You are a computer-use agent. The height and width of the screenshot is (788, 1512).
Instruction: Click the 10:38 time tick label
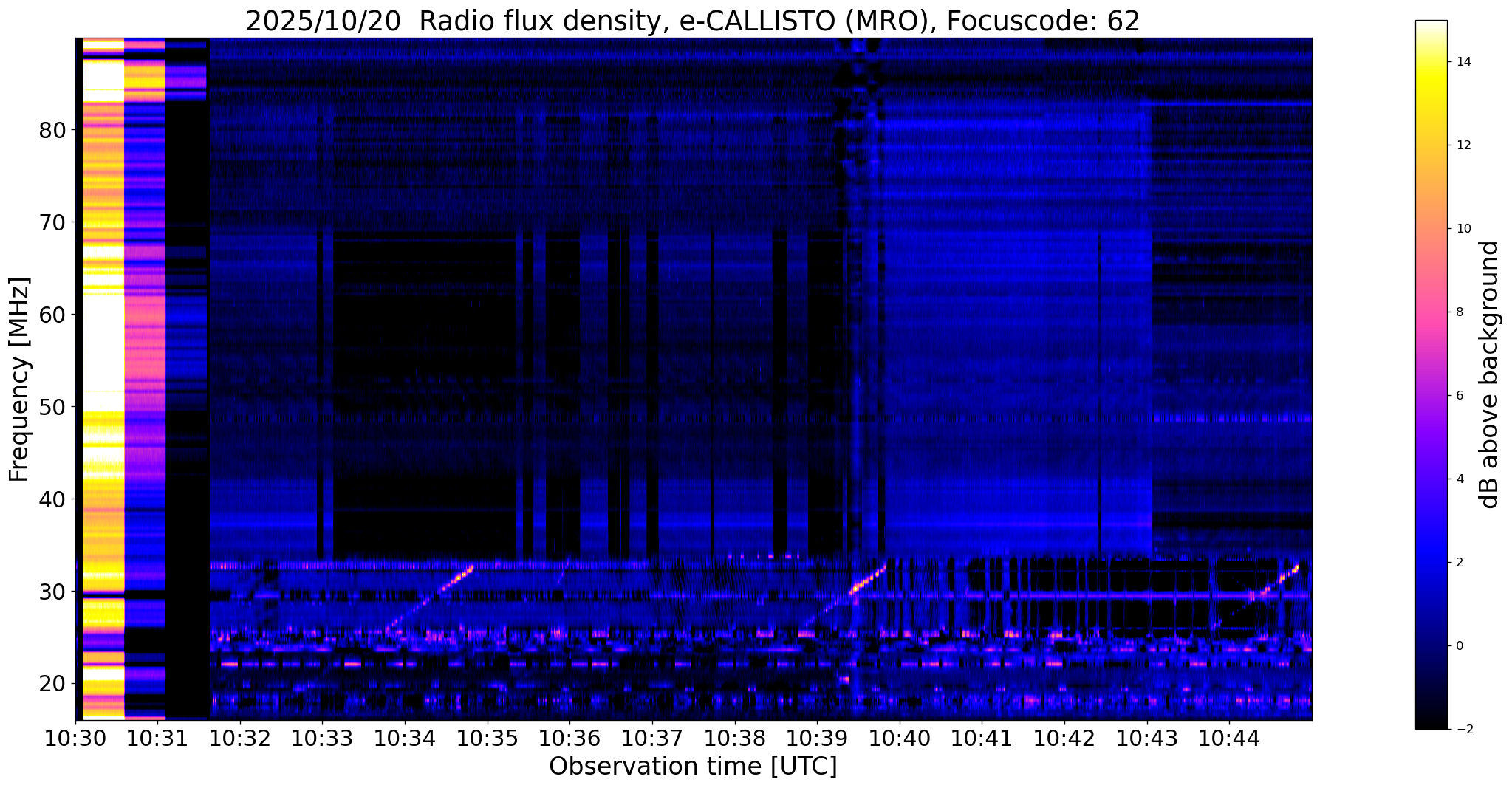pos(735,738)
